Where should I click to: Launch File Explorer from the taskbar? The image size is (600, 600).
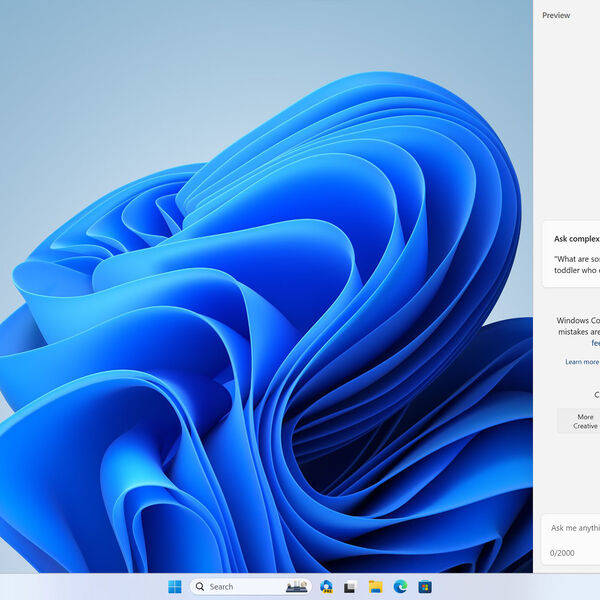375,587
